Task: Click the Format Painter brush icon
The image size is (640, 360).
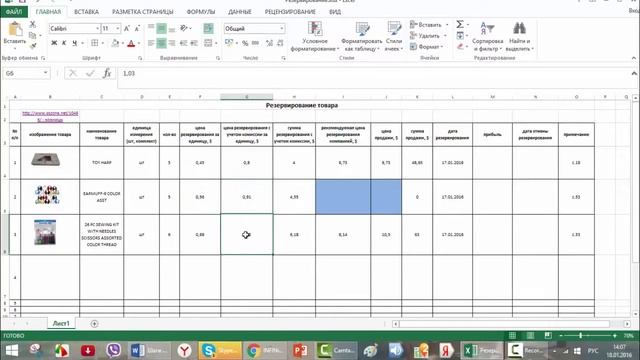Action: [33, 47]
